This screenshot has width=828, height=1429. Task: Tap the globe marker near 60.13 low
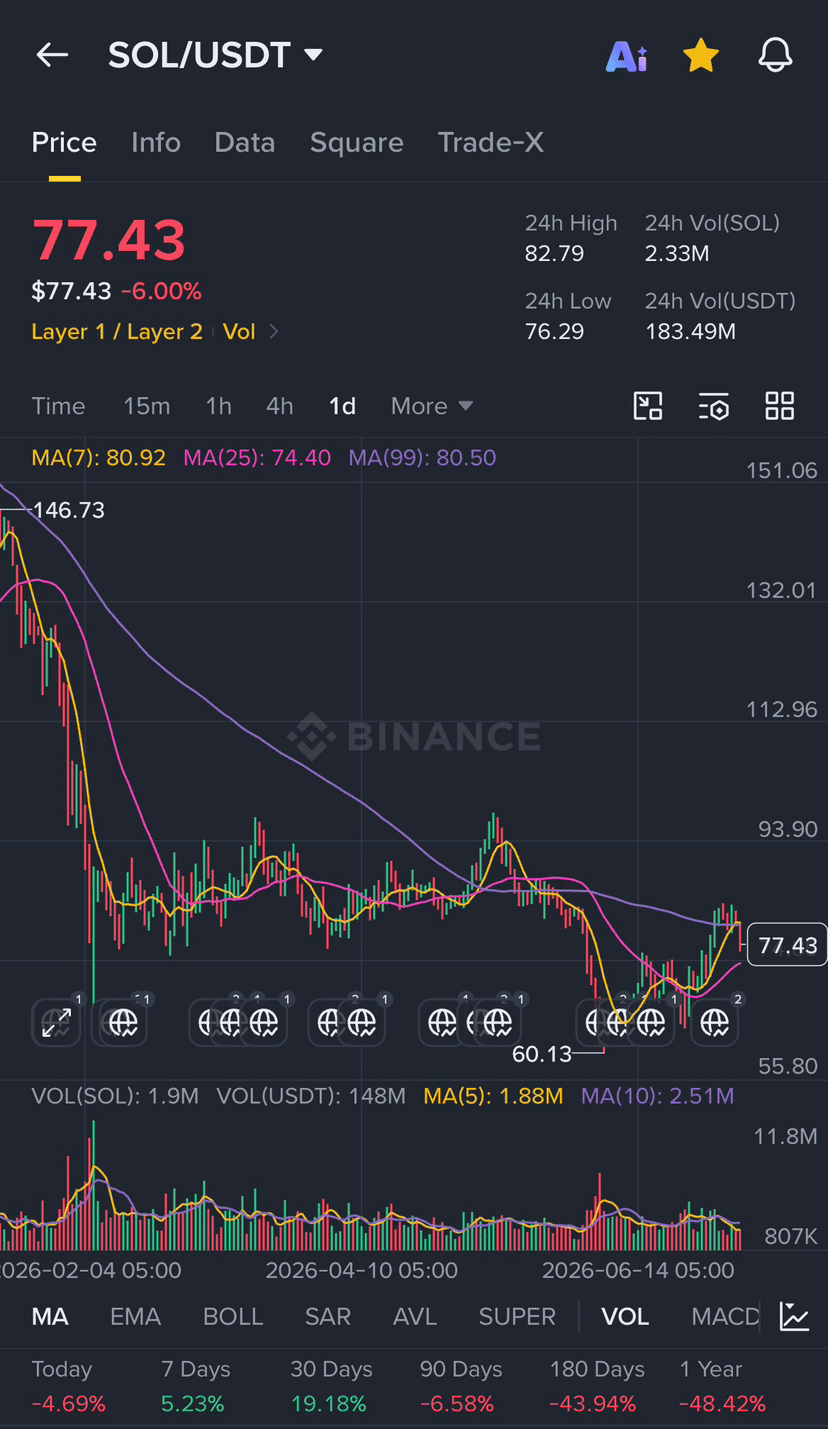617,1022
